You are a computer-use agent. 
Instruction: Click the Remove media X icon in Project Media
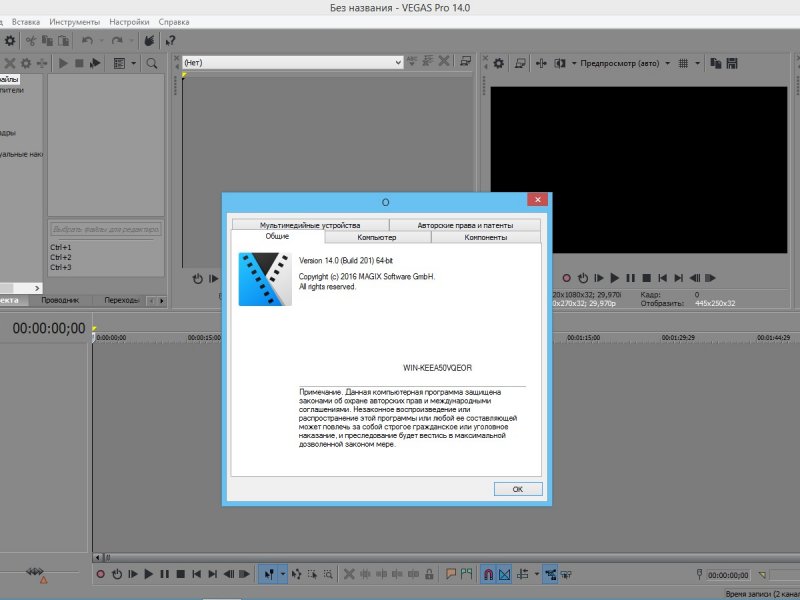10,63
